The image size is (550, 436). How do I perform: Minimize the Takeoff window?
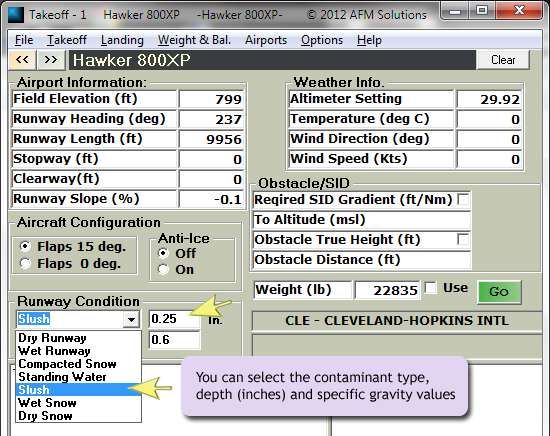tap(455, 12)
